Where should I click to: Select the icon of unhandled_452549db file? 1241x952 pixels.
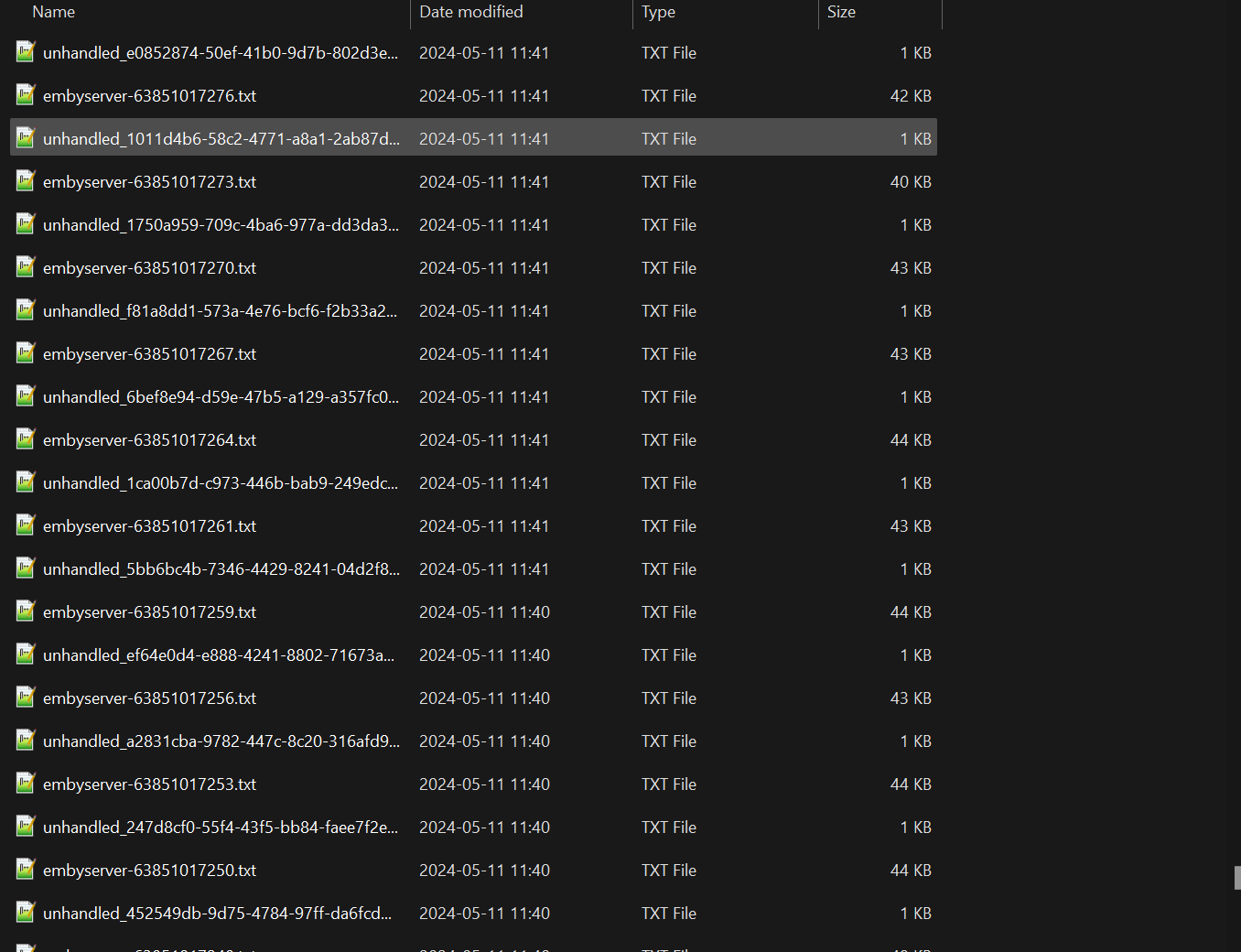[26, 912]
